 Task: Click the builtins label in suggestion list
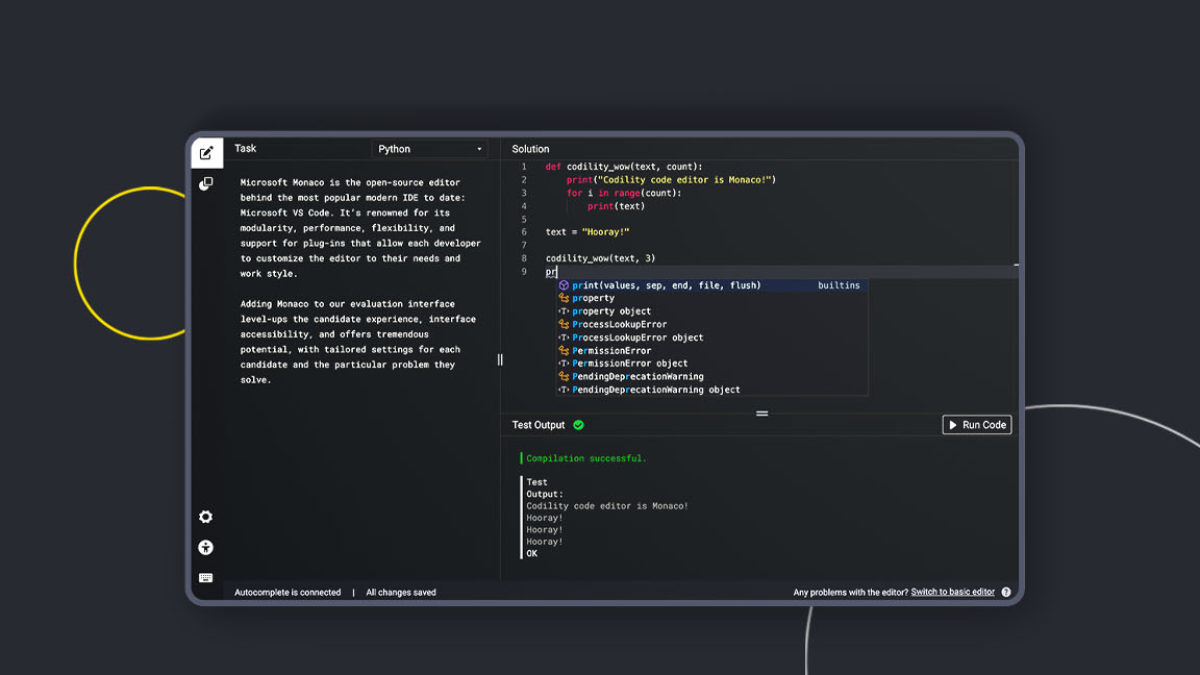(838, 285)
